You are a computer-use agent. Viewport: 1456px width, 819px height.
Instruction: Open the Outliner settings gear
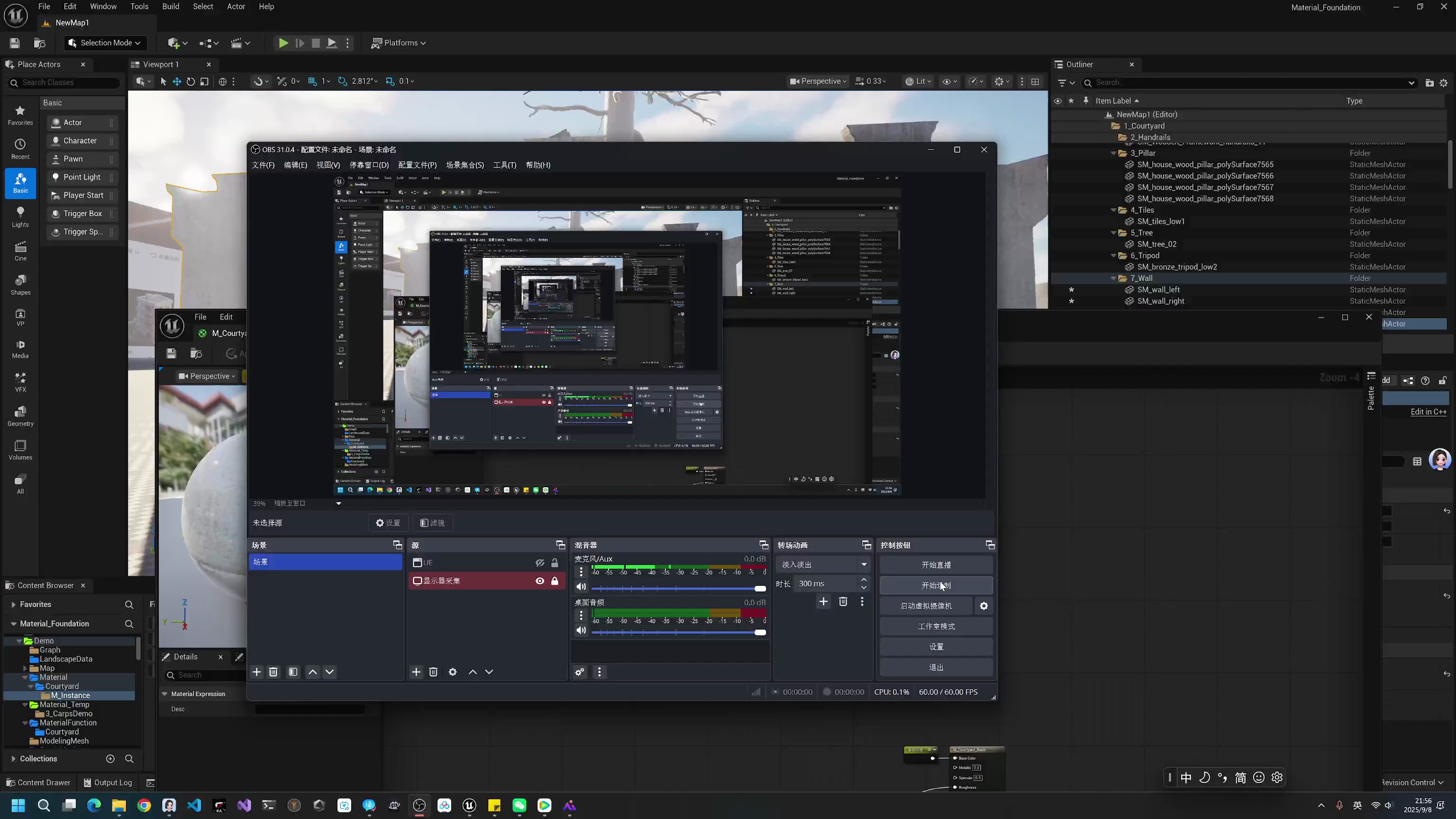click(x=1444, y=82)
